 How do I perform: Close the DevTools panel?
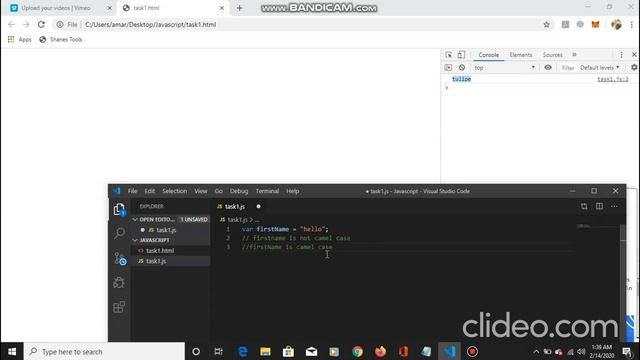tap(634, 55)
